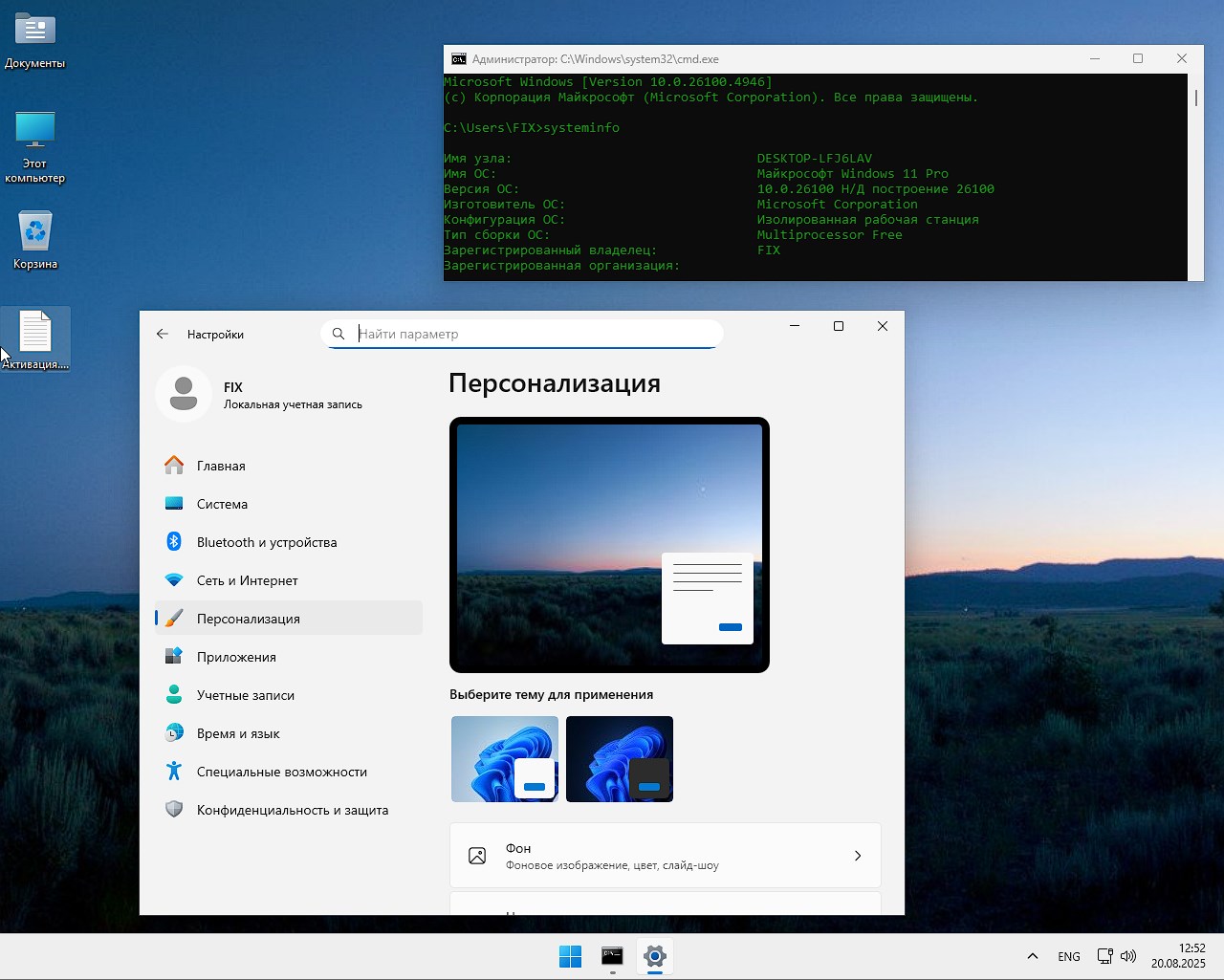Click the systeminfo command line in cmd
1224x980 pixels.
[x=532, y=128]
